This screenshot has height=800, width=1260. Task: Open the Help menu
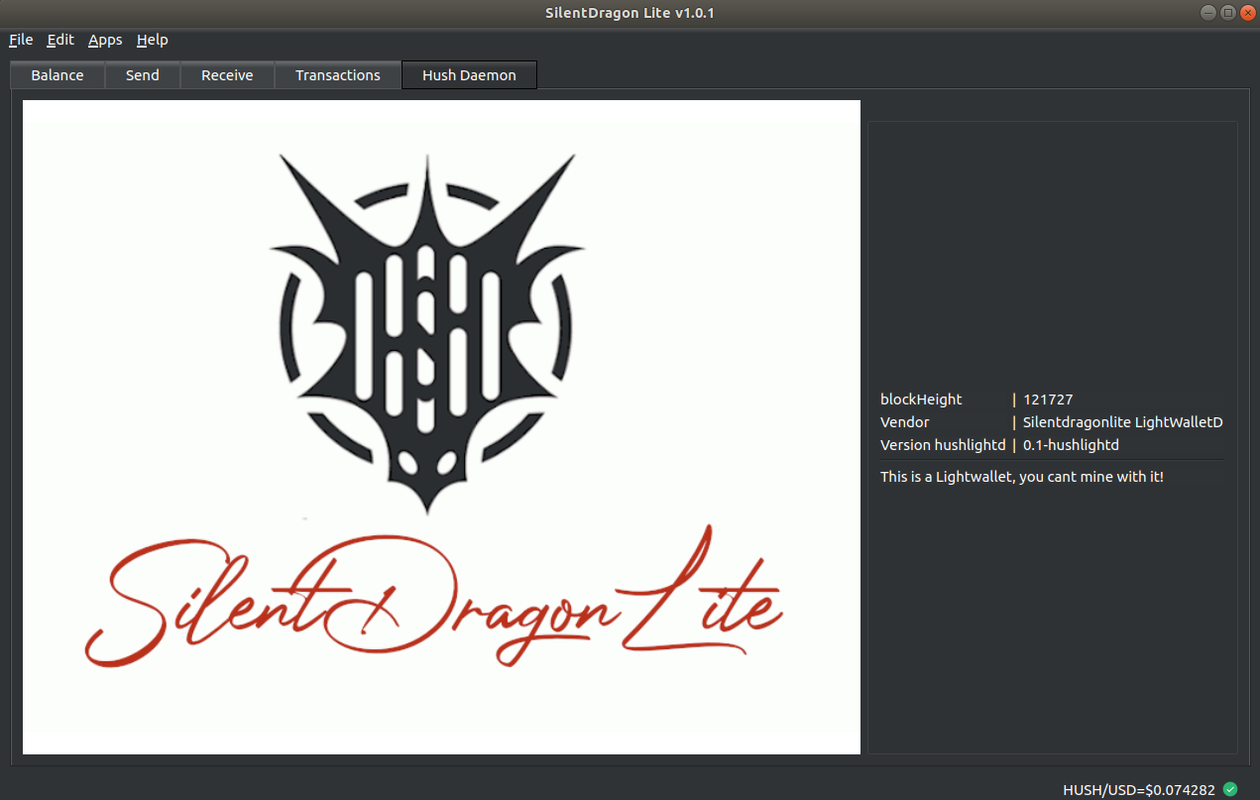[152, 40]
